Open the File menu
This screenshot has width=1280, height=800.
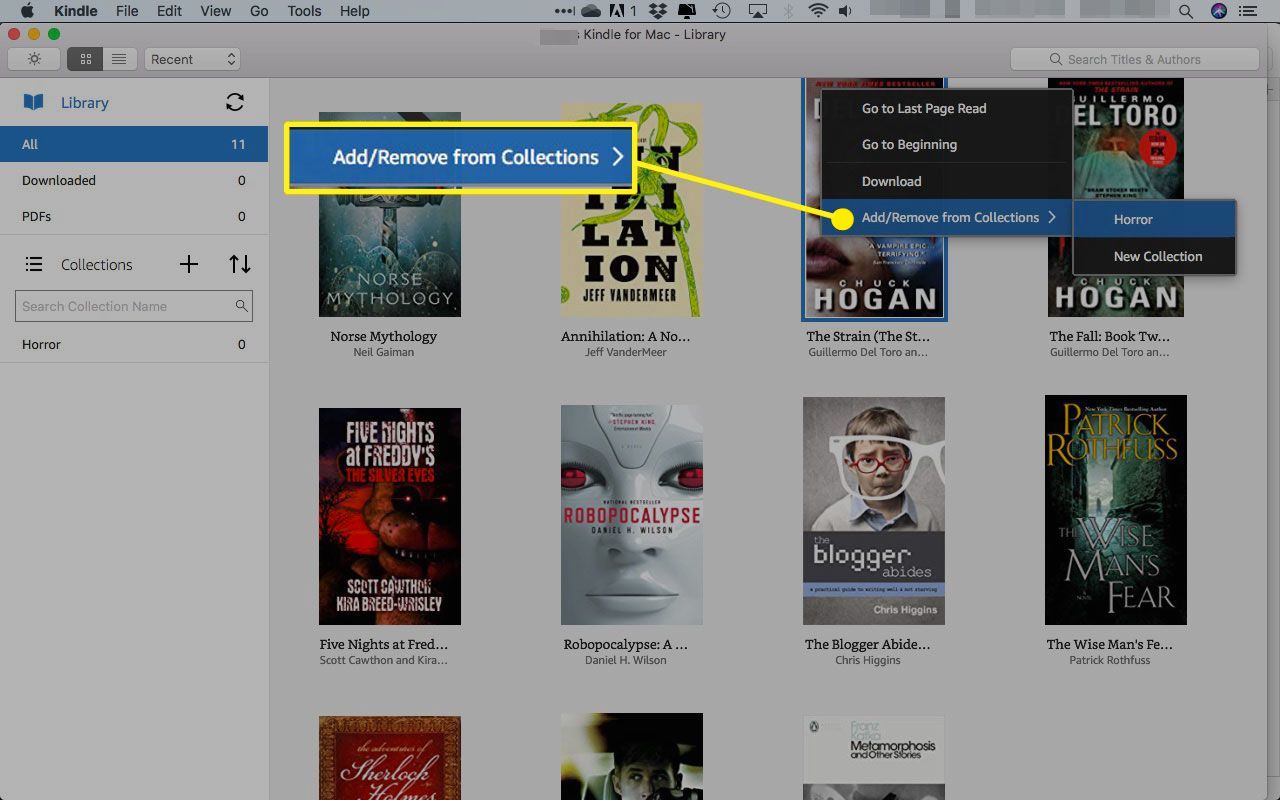[x=127, y=11]
